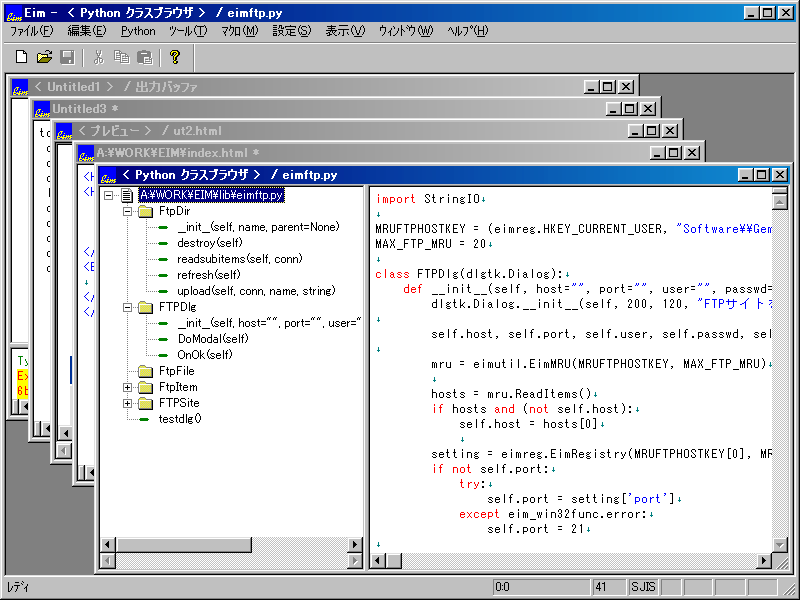Click the code pane scroll right arrow

763,561
